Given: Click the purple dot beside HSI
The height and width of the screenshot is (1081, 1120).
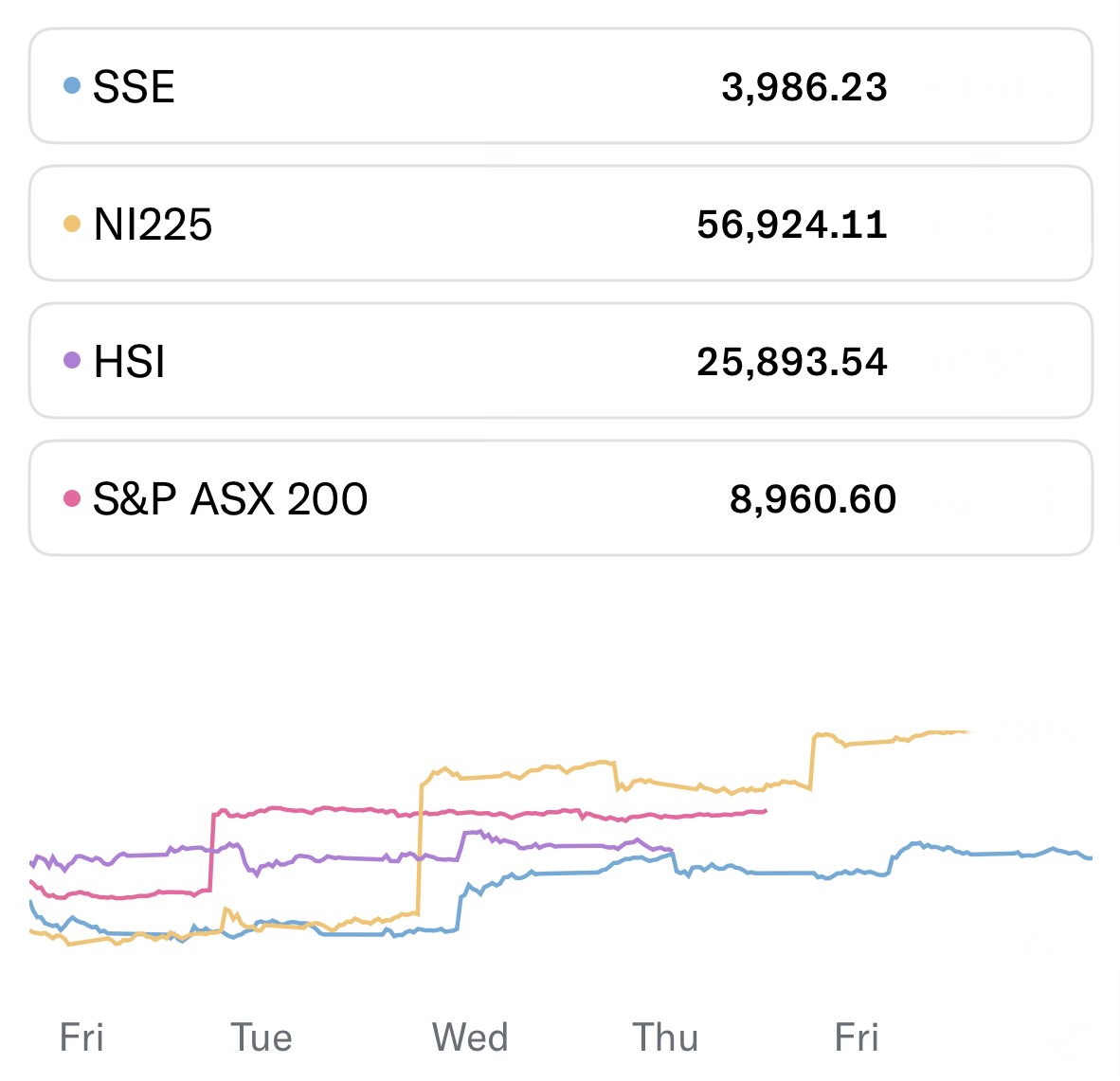Looking at the screenshot, I should click(71, 360).
